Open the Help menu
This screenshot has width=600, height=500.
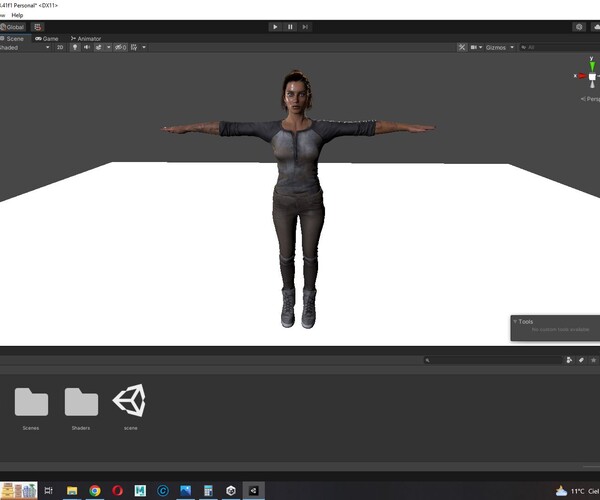coord(17,15)
